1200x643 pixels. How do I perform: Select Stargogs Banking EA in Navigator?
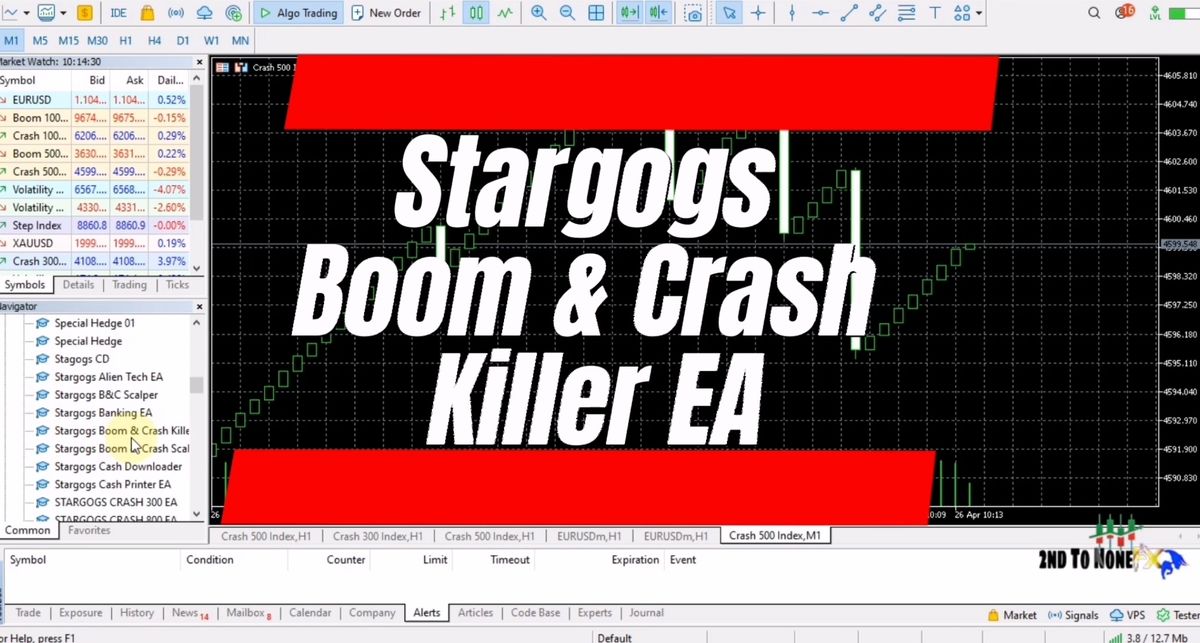click(103, 413)
